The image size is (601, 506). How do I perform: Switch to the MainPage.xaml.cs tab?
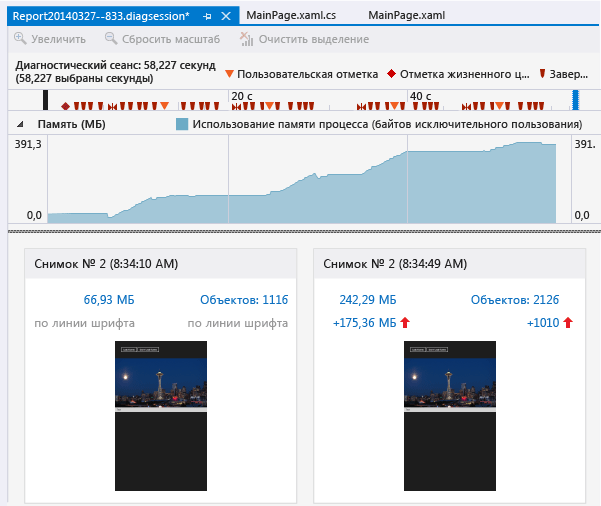coord(291,15)
